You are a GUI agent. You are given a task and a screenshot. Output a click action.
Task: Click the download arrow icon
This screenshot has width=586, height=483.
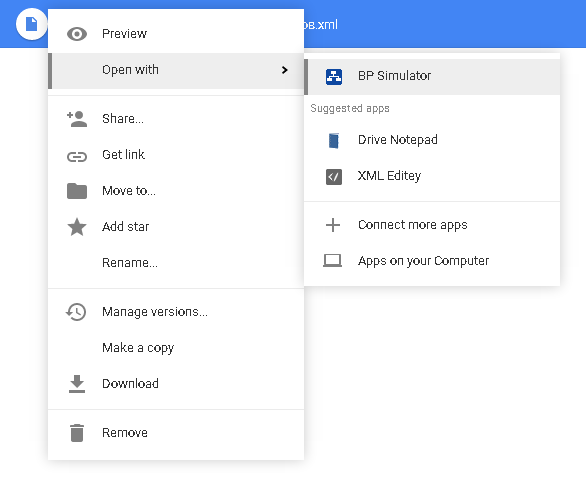(77, 384)
